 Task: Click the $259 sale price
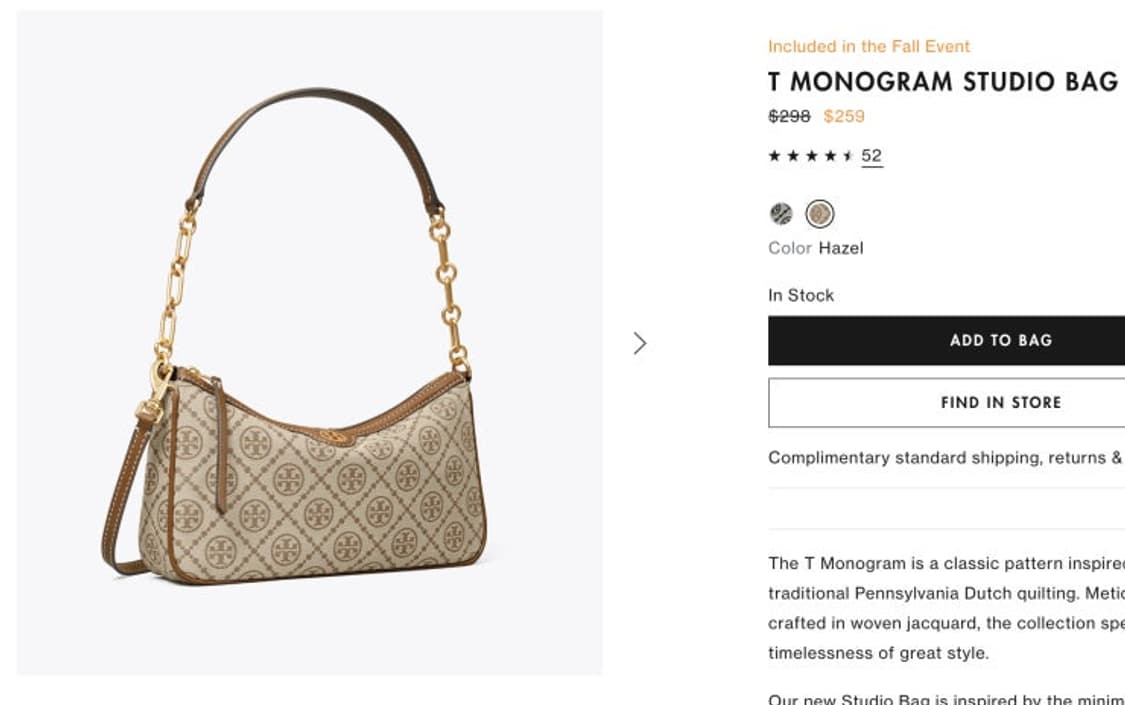click(844, 116)
